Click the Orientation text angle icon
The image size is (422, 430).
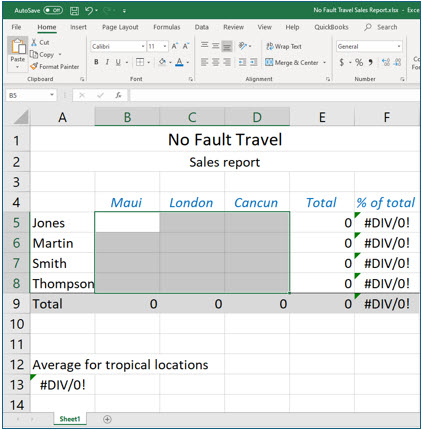243,46
